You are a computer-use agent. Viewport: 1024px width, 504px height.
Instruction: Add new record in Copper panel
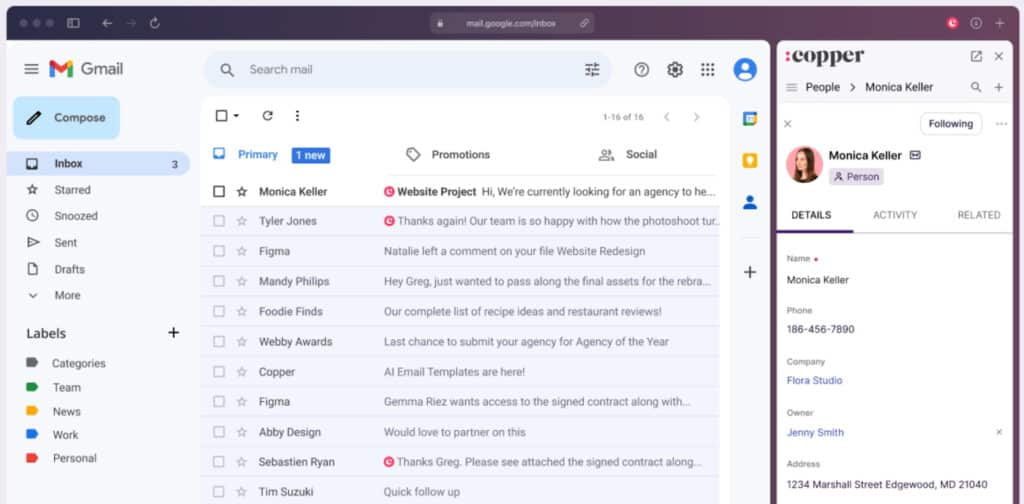point(999,87)
